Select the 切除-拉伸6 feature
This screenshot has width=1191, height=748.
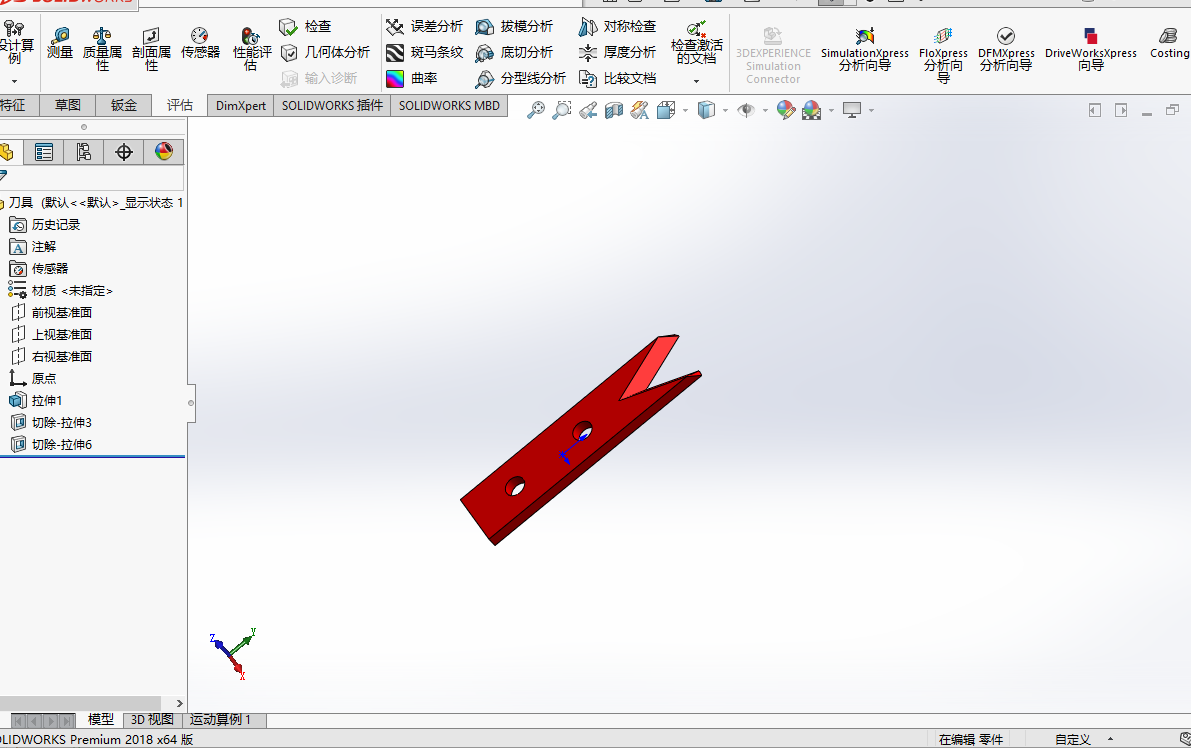click(x=51, y=445)
